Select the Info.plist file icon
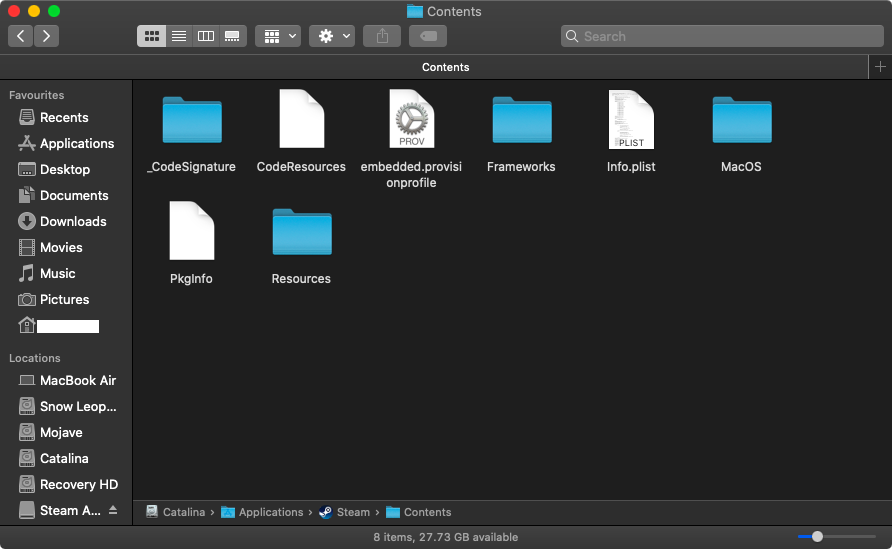892x549 pixels. tap(631, 119)
